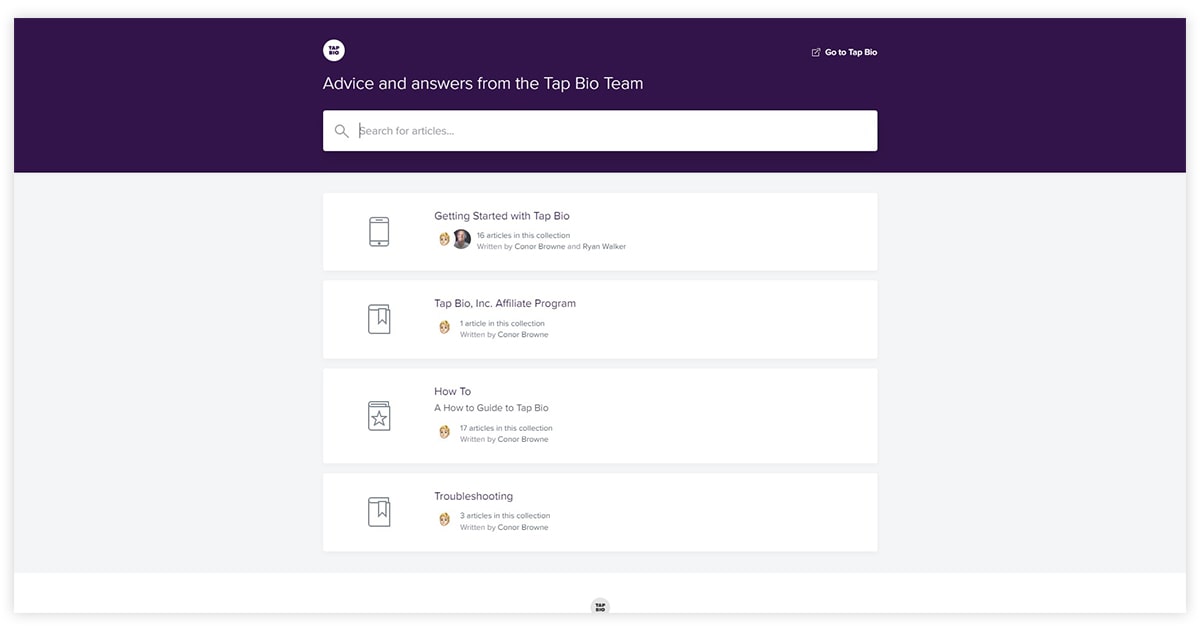Click the external link icon beside Go to Tap Bio
Image resolution: width=1200 pixels, height=630 pixels.
click(x=816, y=53)
